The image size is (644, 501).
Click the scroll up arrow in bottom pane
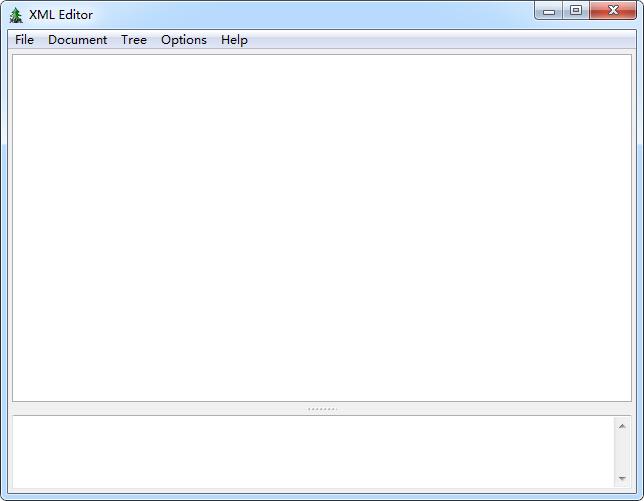click(x=622, y=426)
